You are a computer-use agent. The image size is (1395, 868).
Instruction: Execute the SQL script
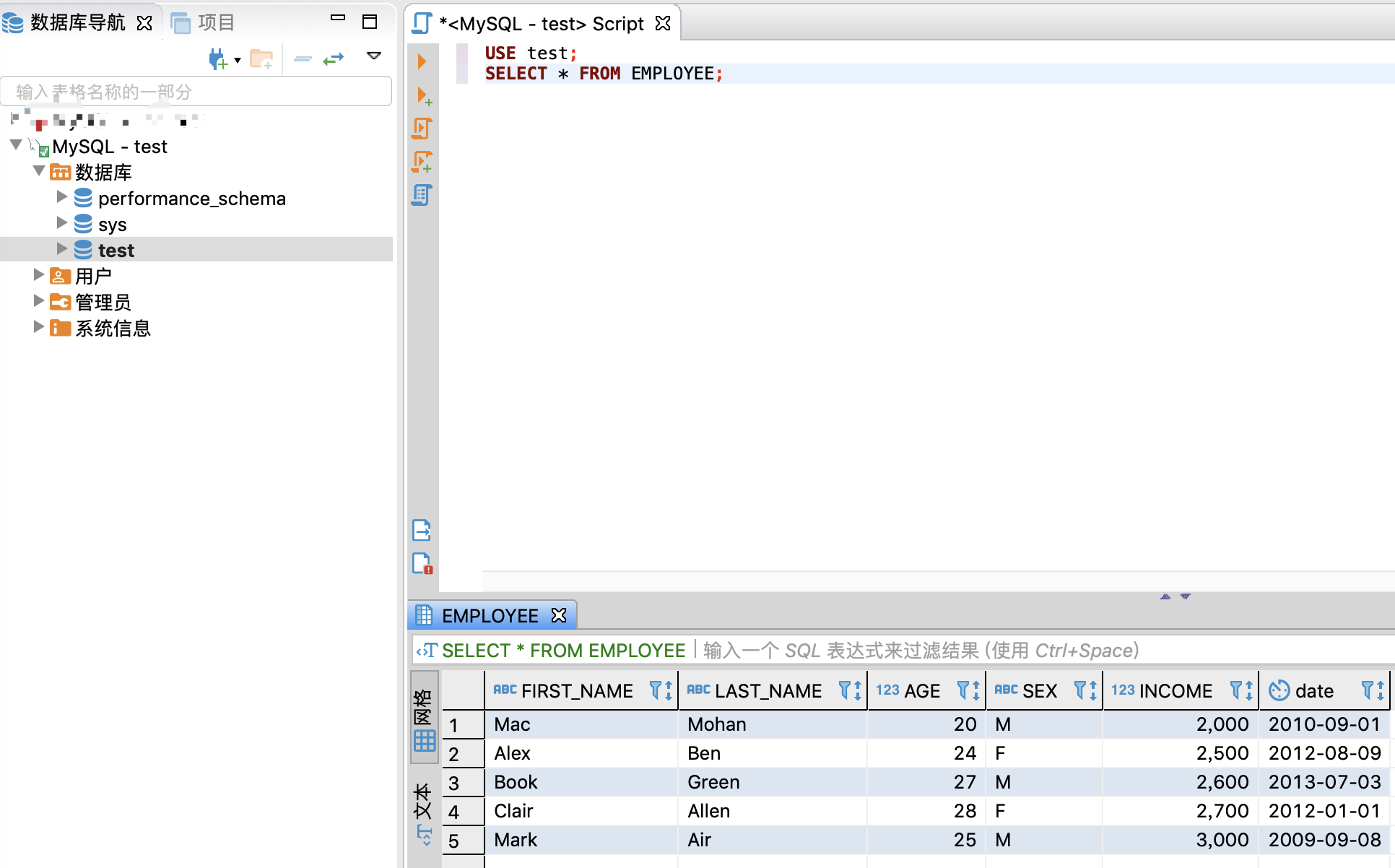click(422, 128)
